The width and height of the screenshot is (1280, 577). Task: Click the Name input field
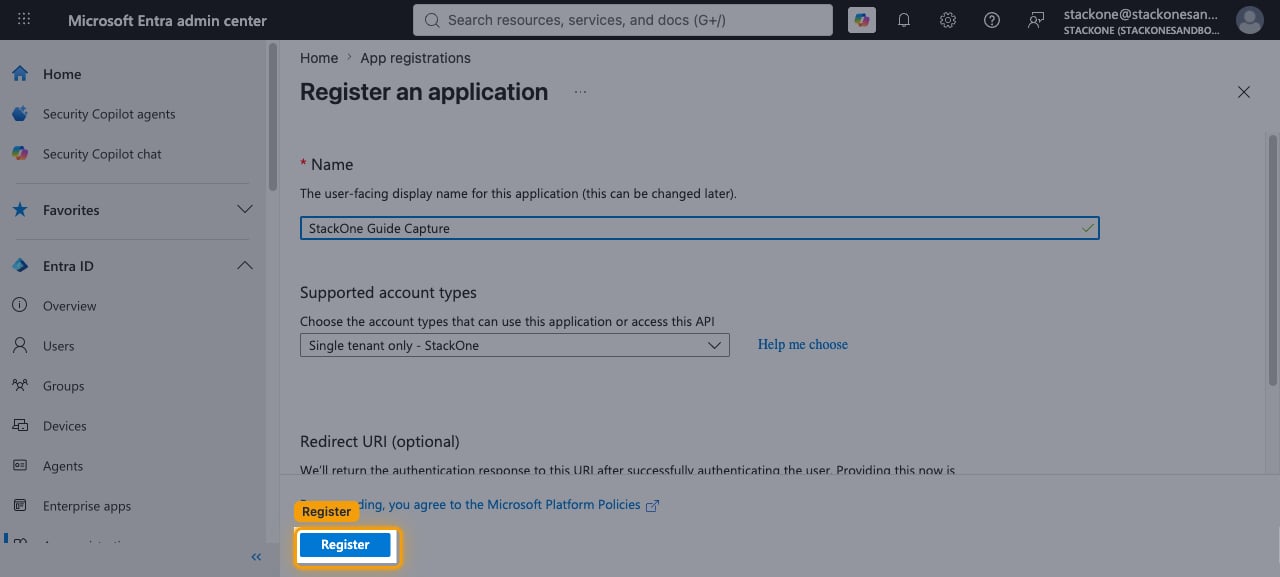pyautogui.click(x=700, y=228)
